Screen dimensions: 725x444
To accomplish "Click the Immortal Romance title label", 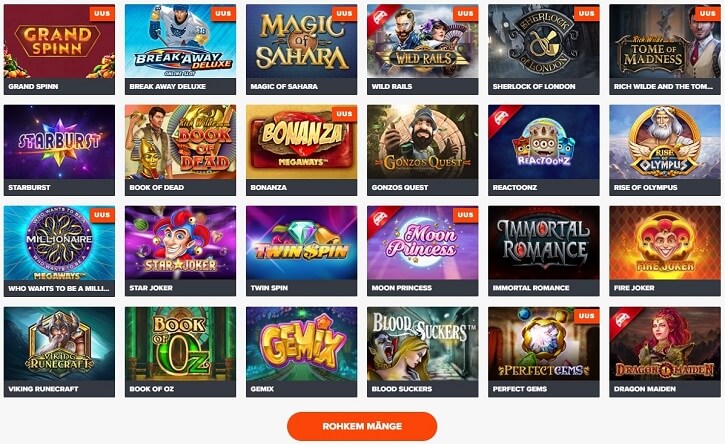I will (531, 288).
